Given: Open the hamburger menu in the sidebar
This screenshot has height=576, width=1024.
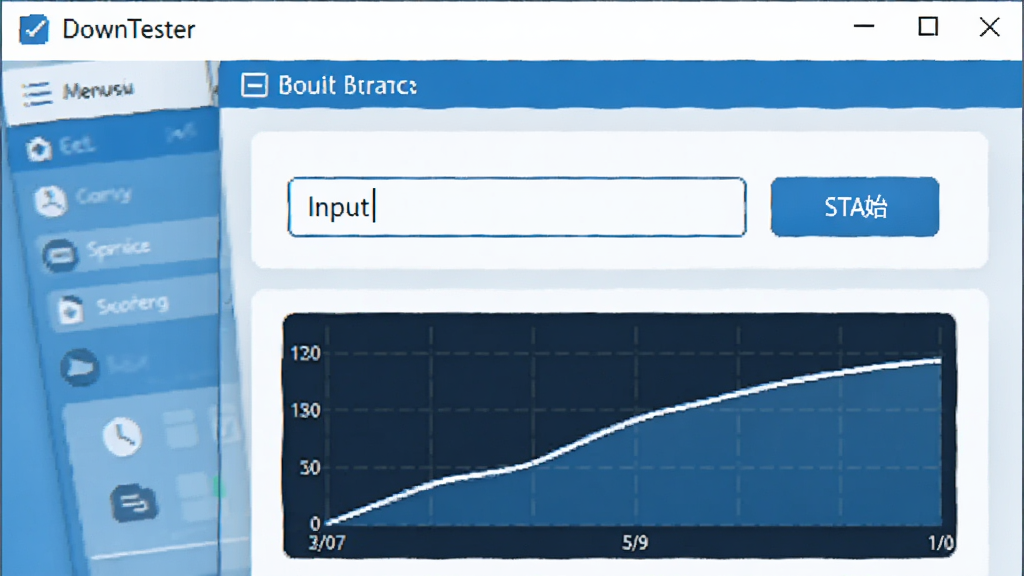Looking at the screenshot, I should coord(37,93).
